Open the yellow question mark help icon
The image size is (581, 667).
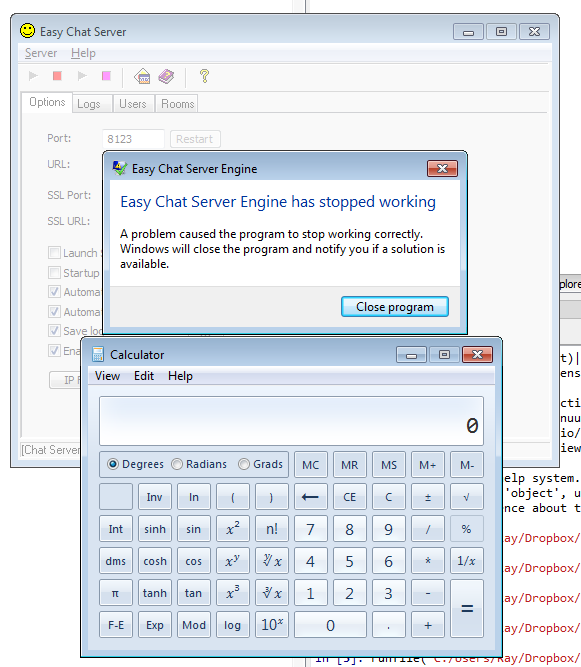click(x=204, y=77)
